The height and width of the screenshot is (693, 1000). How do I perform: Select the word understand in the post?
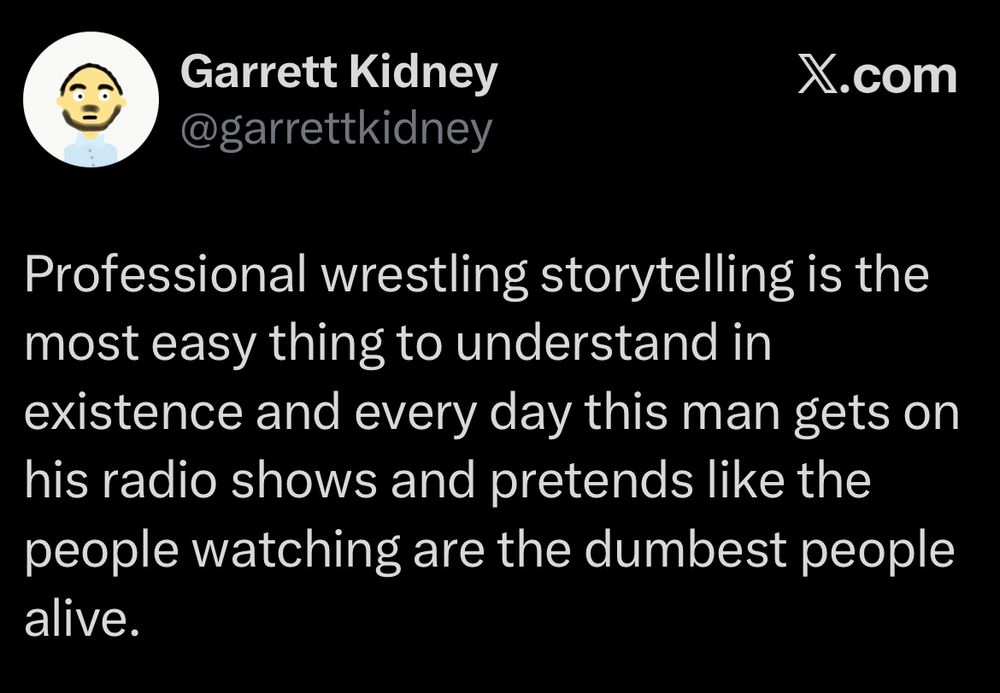pyautogui.click(x=586, y=343)
